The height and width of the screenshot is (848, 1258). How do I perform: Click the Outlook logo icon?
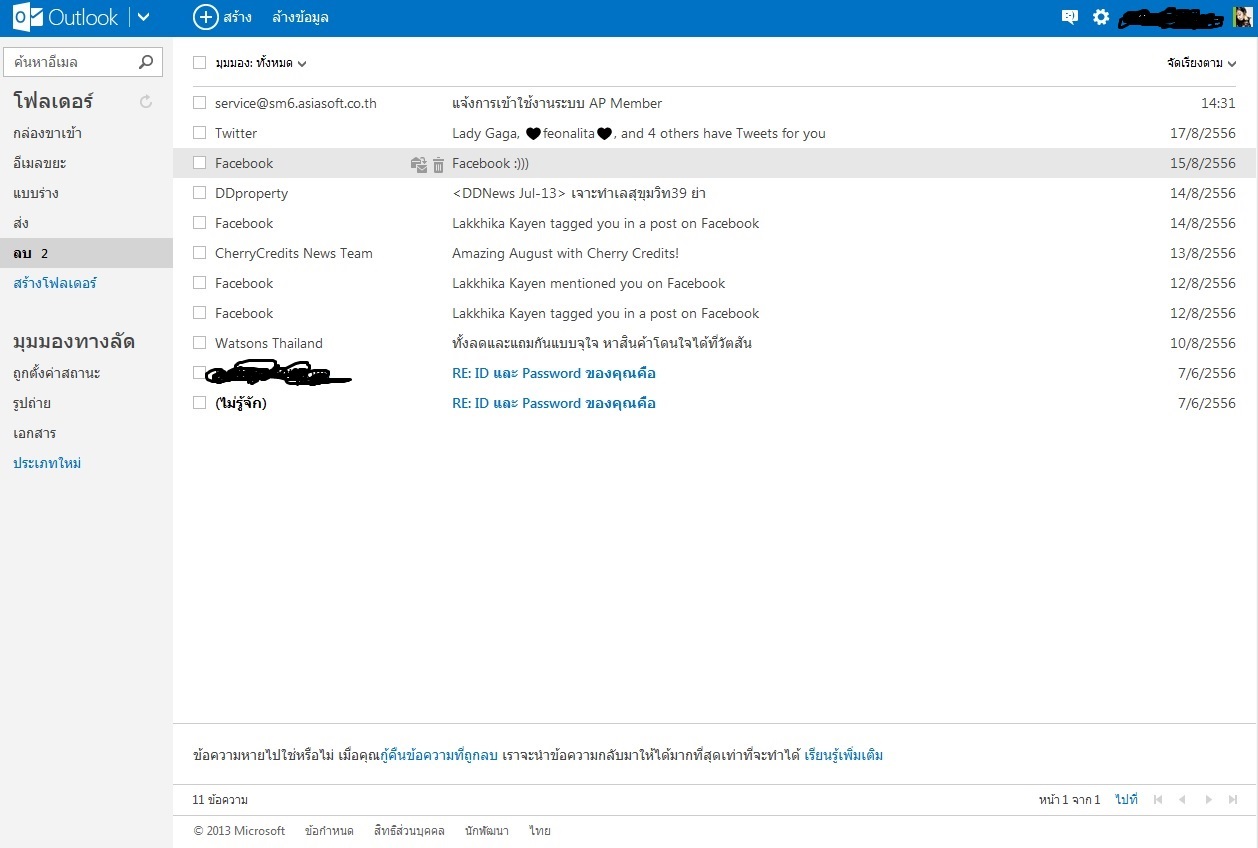point(28,17)
